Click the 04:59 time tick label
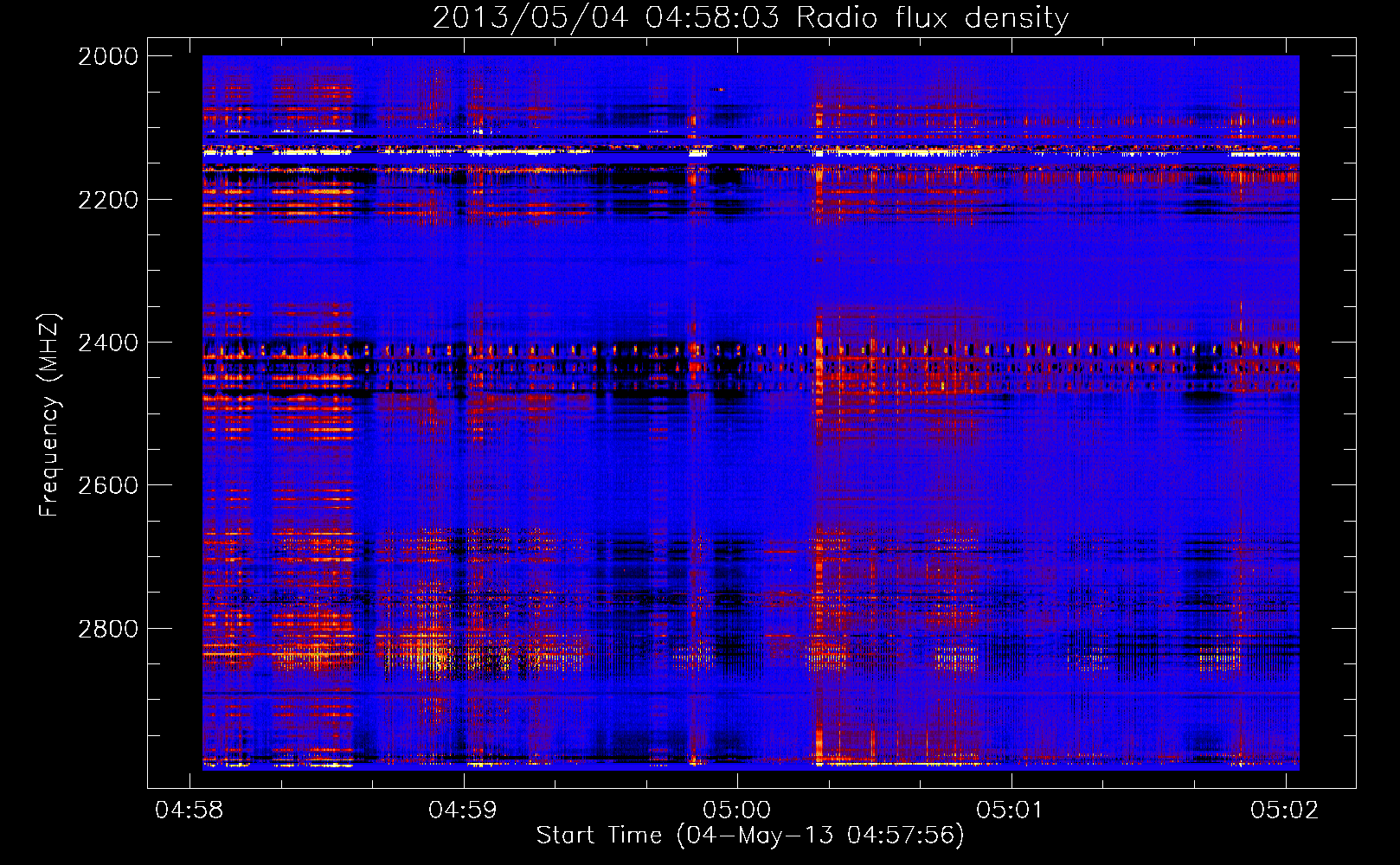1400x865 pixels. tap(464, 811)
